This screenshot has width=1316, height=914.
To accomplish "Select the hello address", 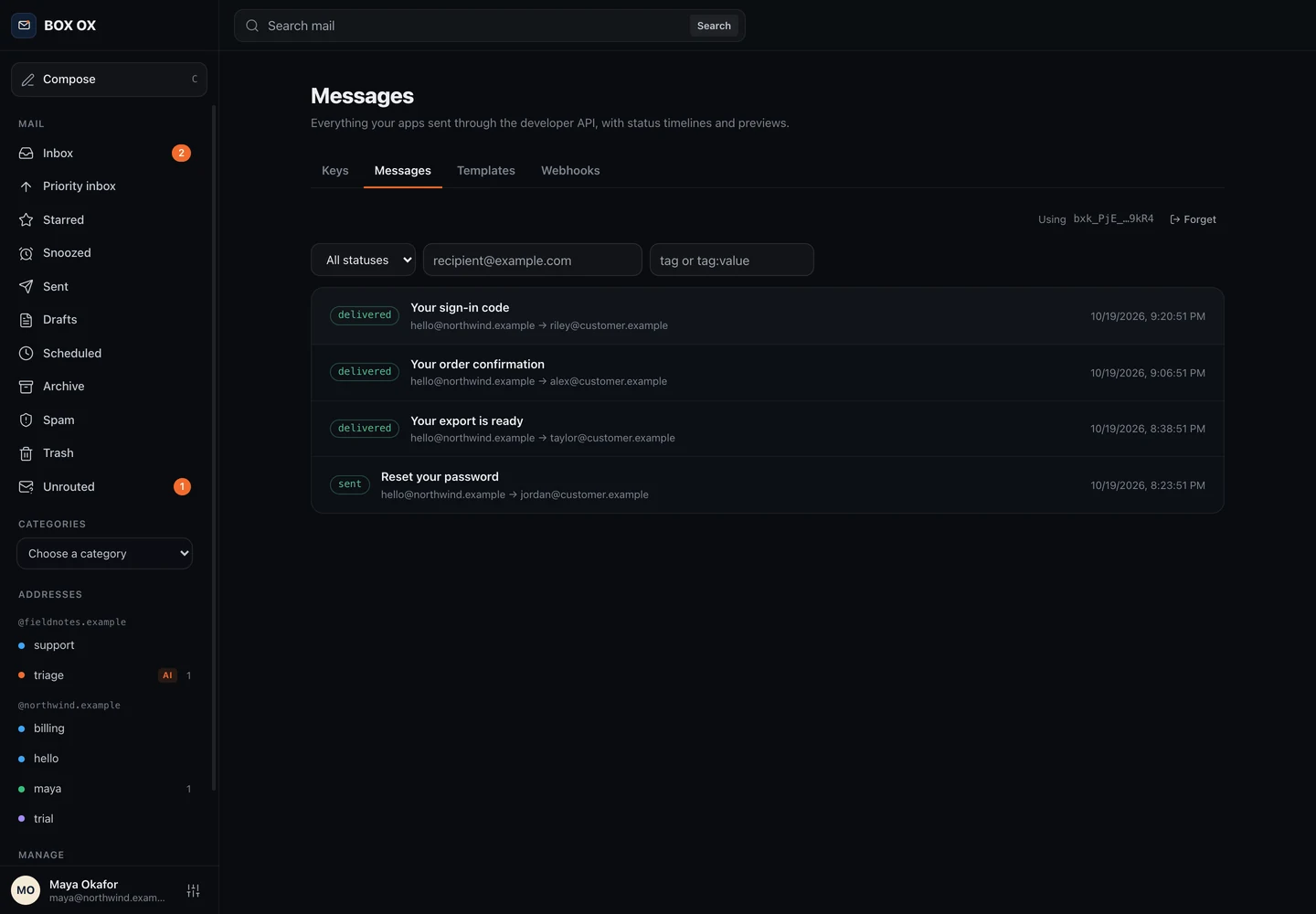I will click(x=105, y=759).
